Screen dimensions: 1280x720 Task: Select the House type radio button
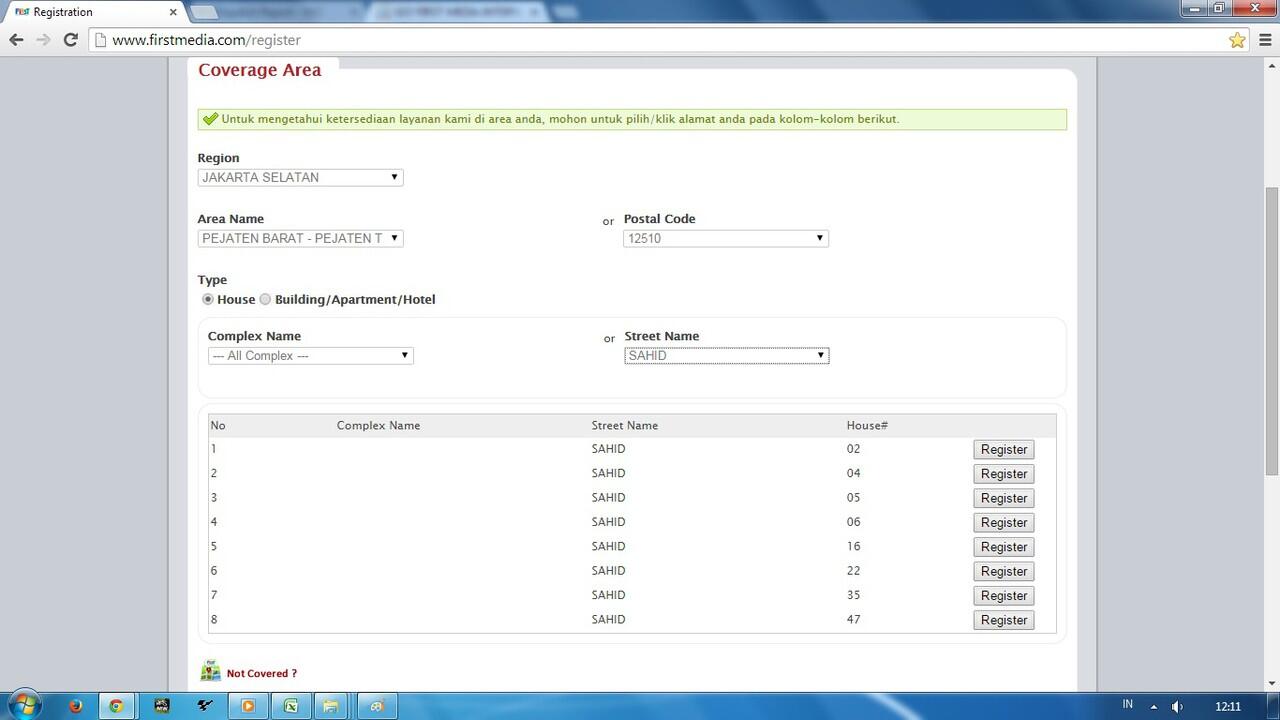pyautogui.click(x=208, y=299)
